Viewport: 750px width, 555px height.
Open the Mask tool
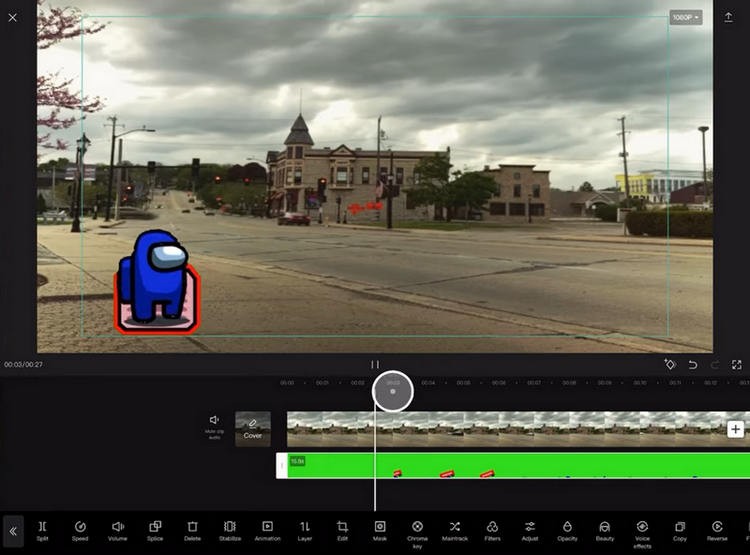pos(380,531)
